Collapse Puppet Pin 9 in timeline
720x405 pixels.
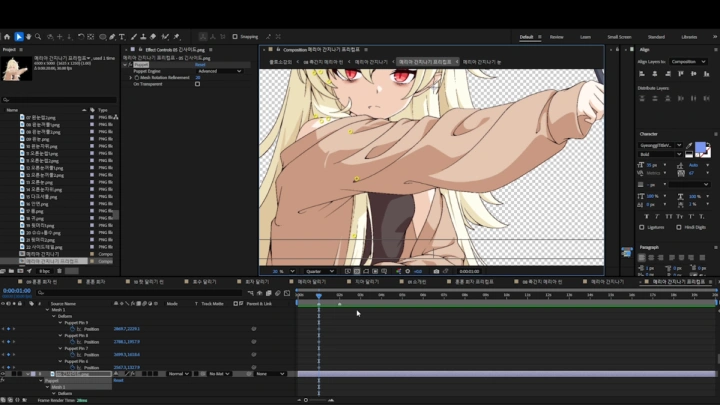[60, 323]
